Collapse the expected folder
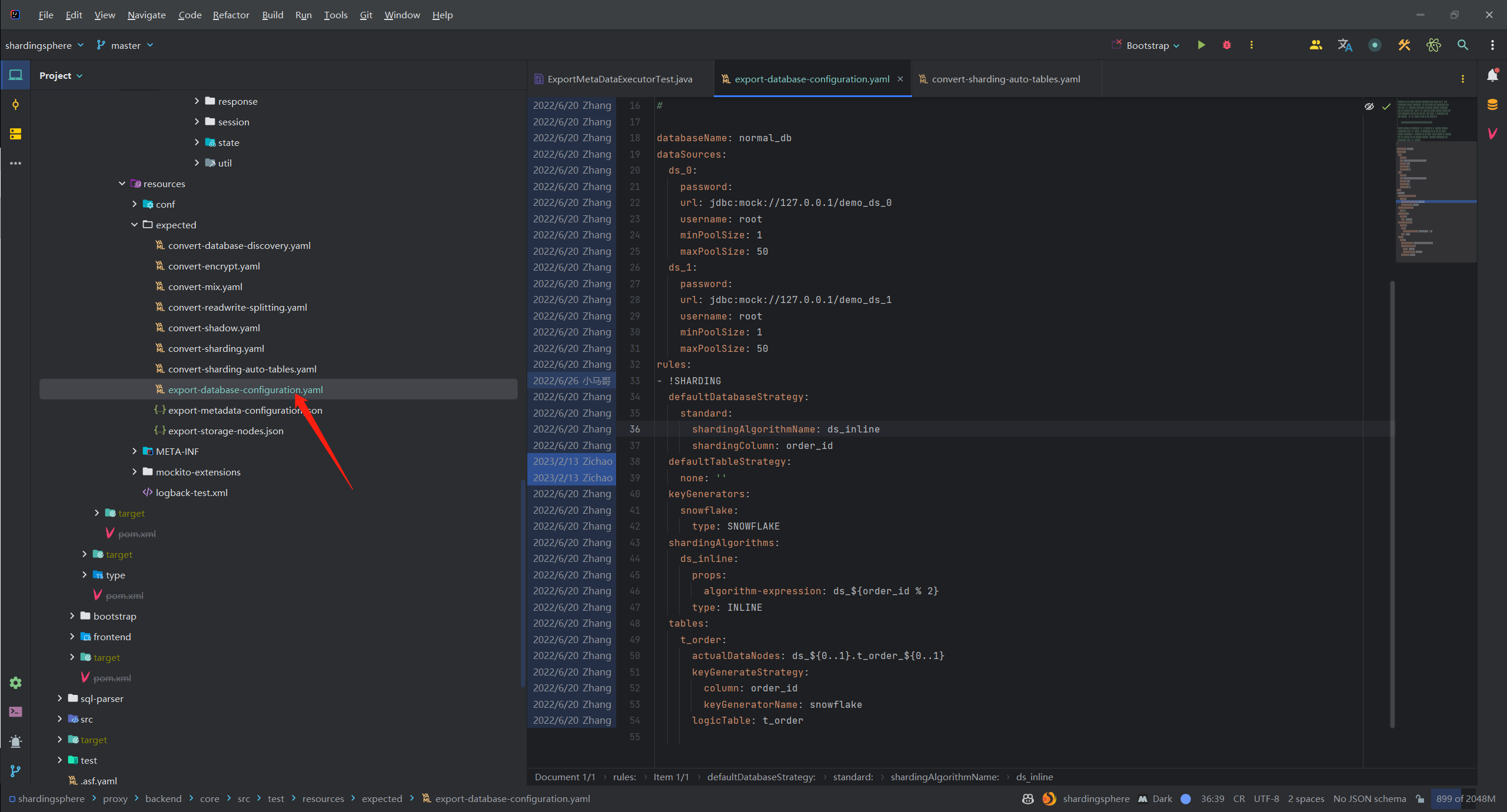Screen dimensions: 1507x812 point(134,225)
